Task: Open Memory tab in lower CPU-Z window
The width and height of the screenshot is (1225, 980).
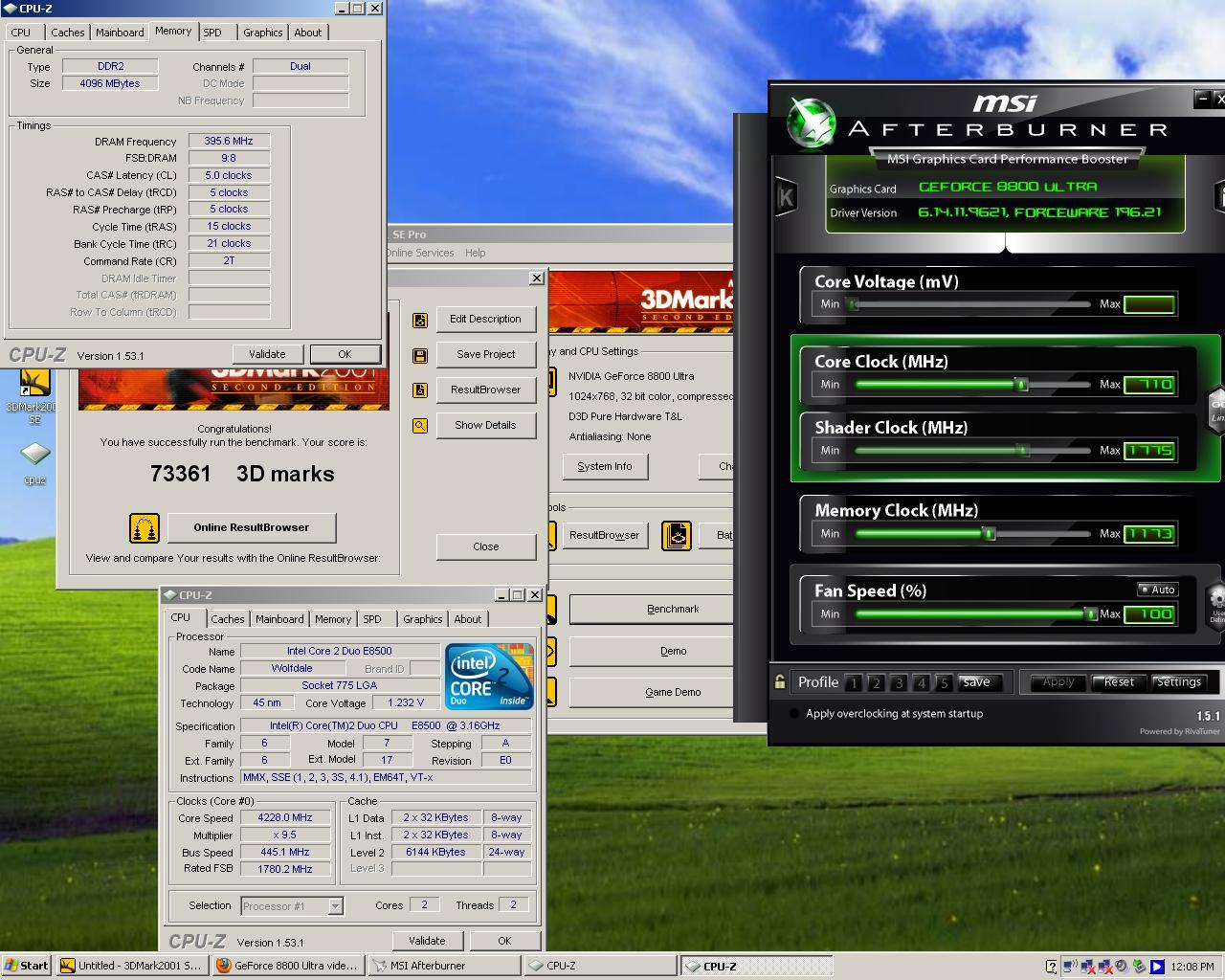Action: 332,619
